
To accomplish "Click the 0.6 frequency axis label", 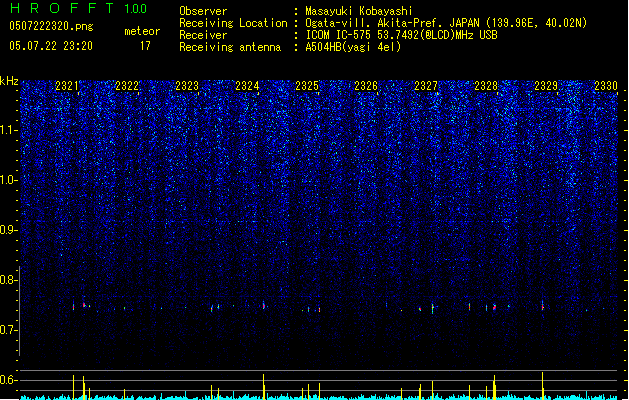I will [x=9, y=380].
